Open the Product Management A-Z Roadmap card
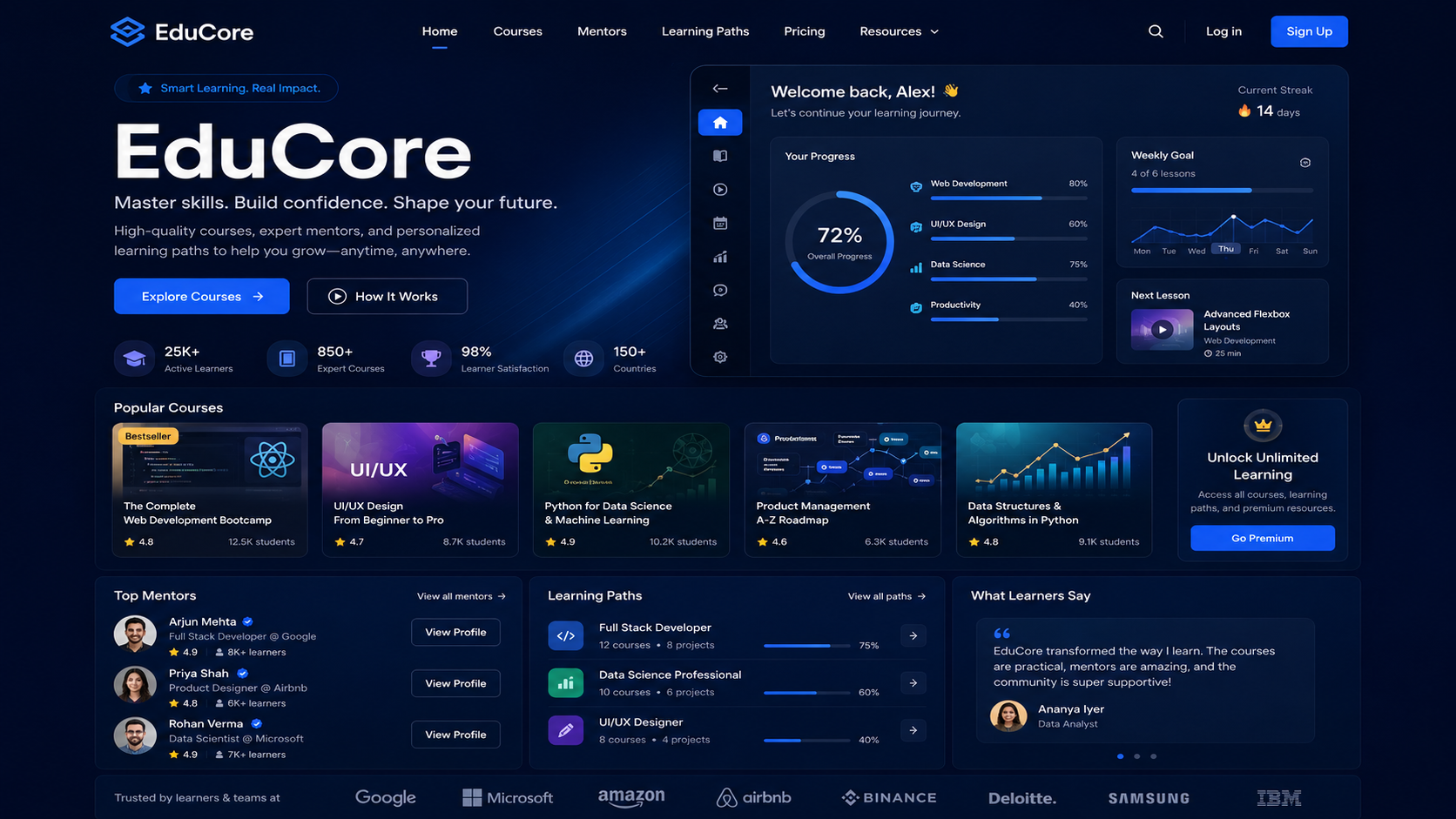Image resolution: width=1456 pixels, height=819 pixels. click(x=843, y=490)
